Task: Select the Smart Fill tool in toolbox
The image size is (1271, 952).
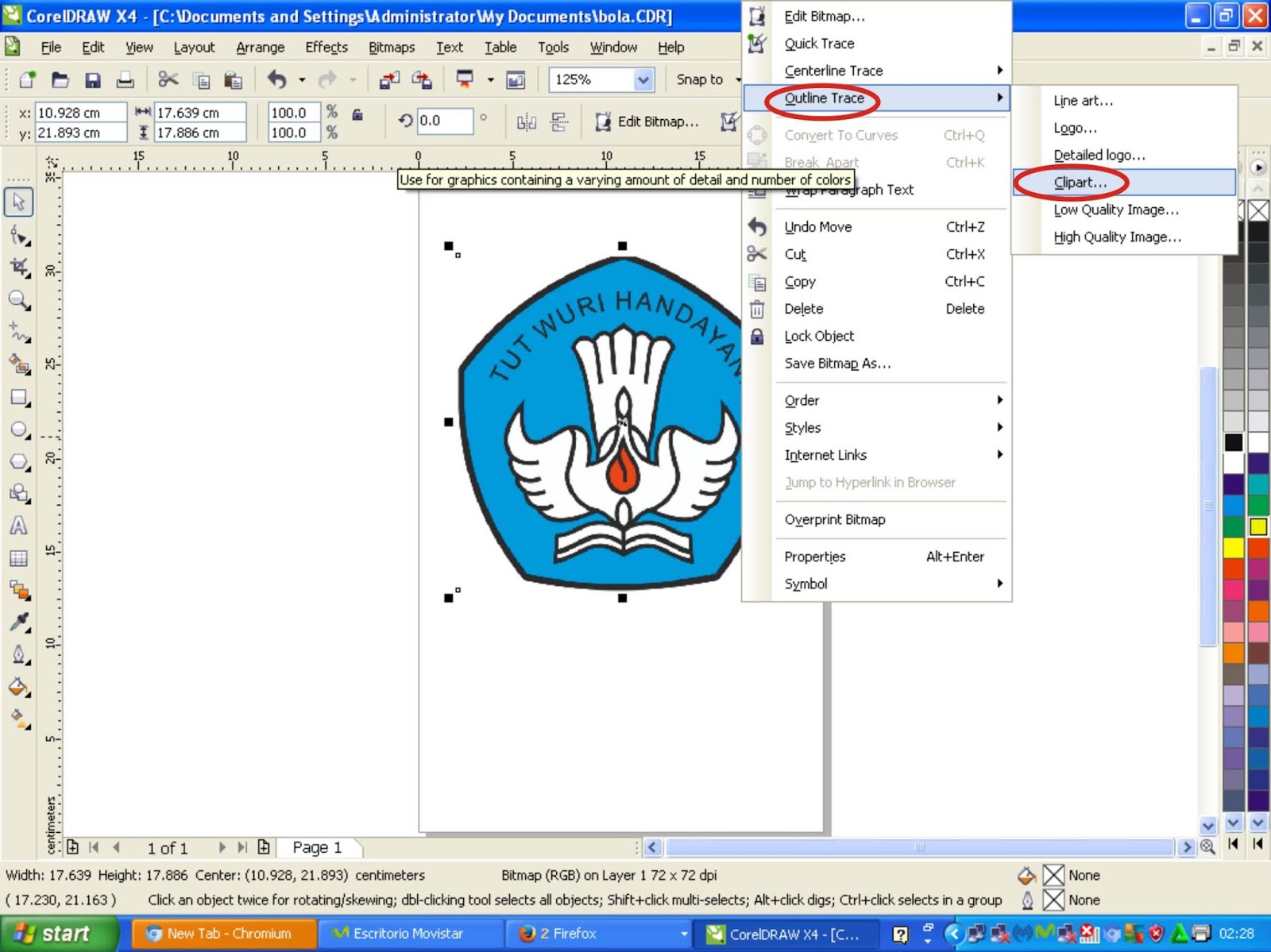Action: [18, 364]
